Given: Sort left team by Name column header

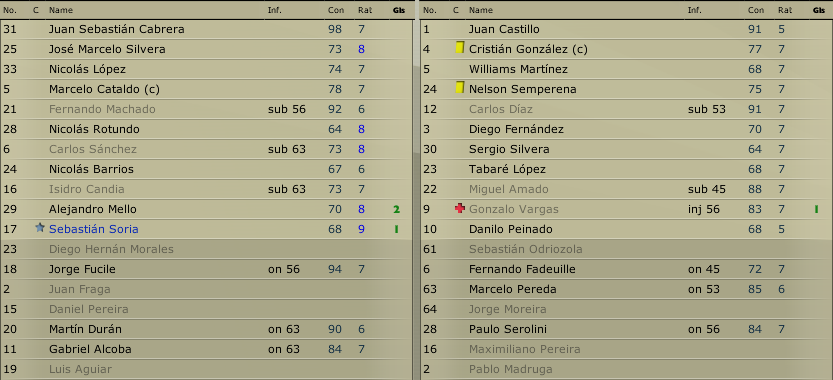Looking at the screenshot, I should (x=61, y=10).
